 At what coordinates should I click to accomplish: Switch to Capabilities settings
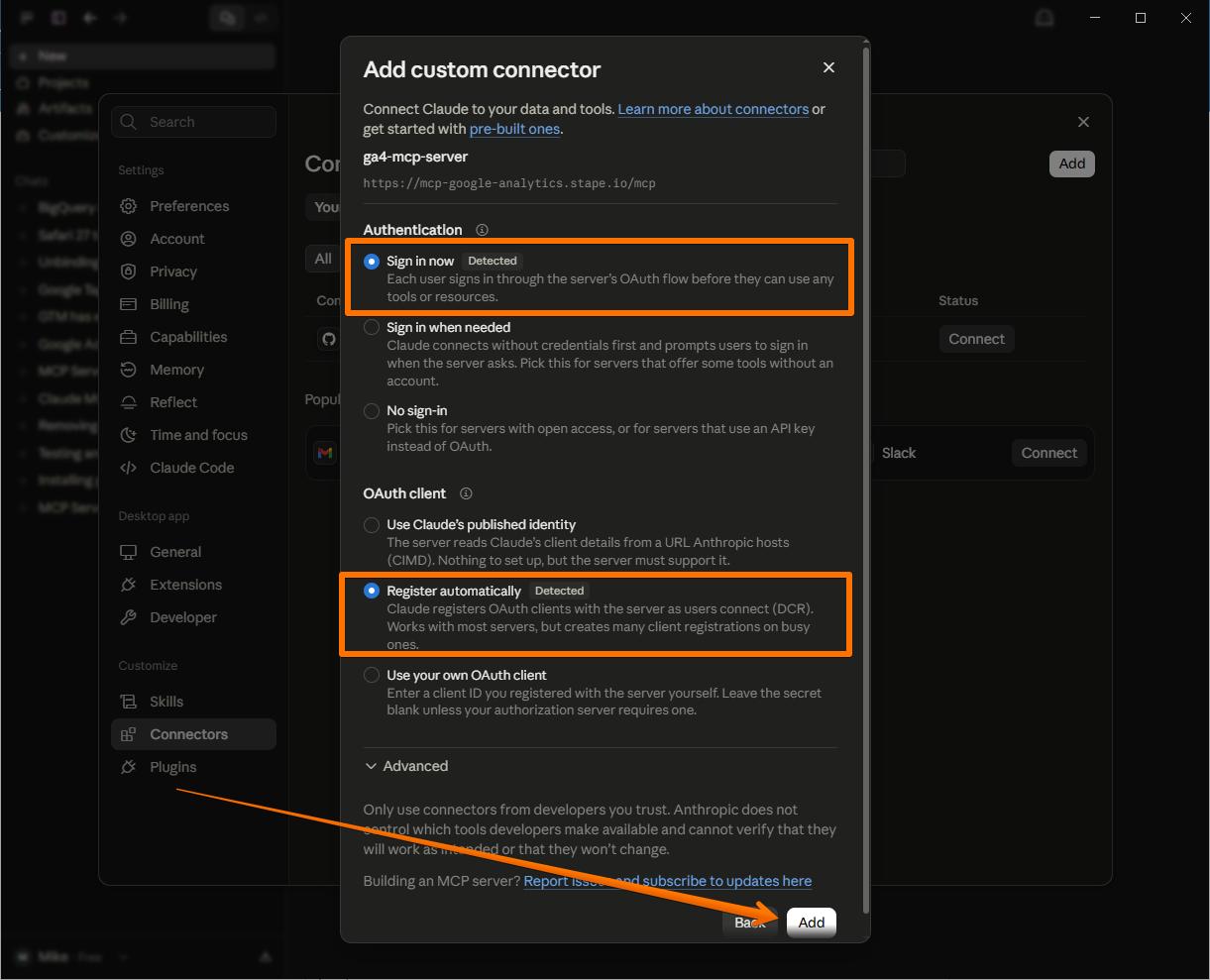(x=194, y=337)
